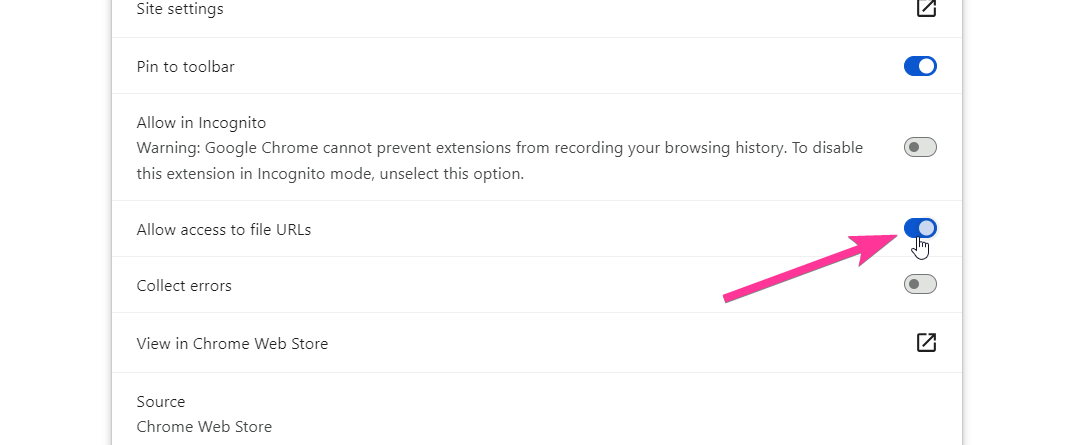Disable the Pin to toolbar switch

click(920, 66)
